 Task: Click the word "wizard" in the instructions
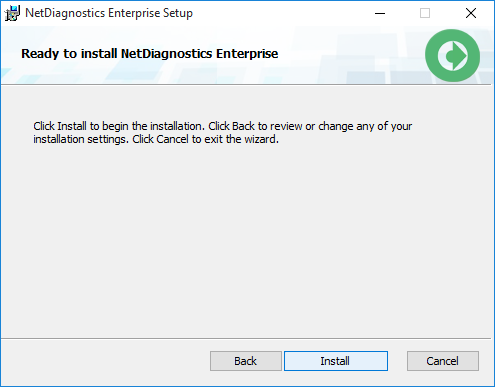261,139
